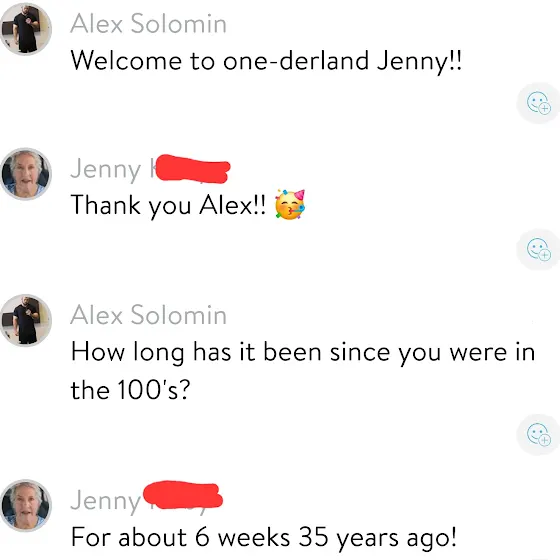Select the 'For about 6 weeks 35 years ago!' message
This screenshot has width=560, height=560.
[264, 538]
